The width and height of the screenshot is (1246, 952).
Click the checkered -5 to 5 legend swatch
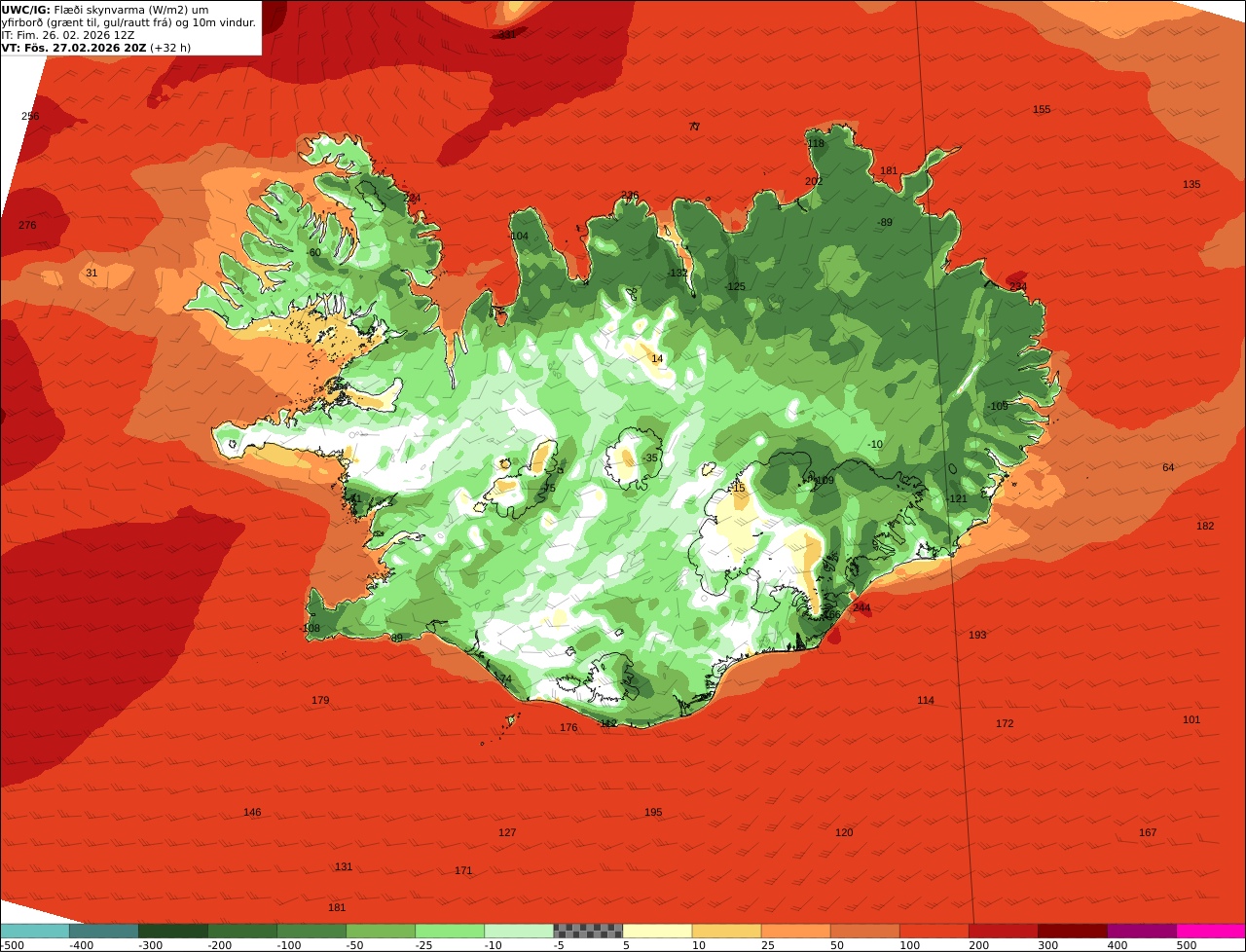click(588, 931)
